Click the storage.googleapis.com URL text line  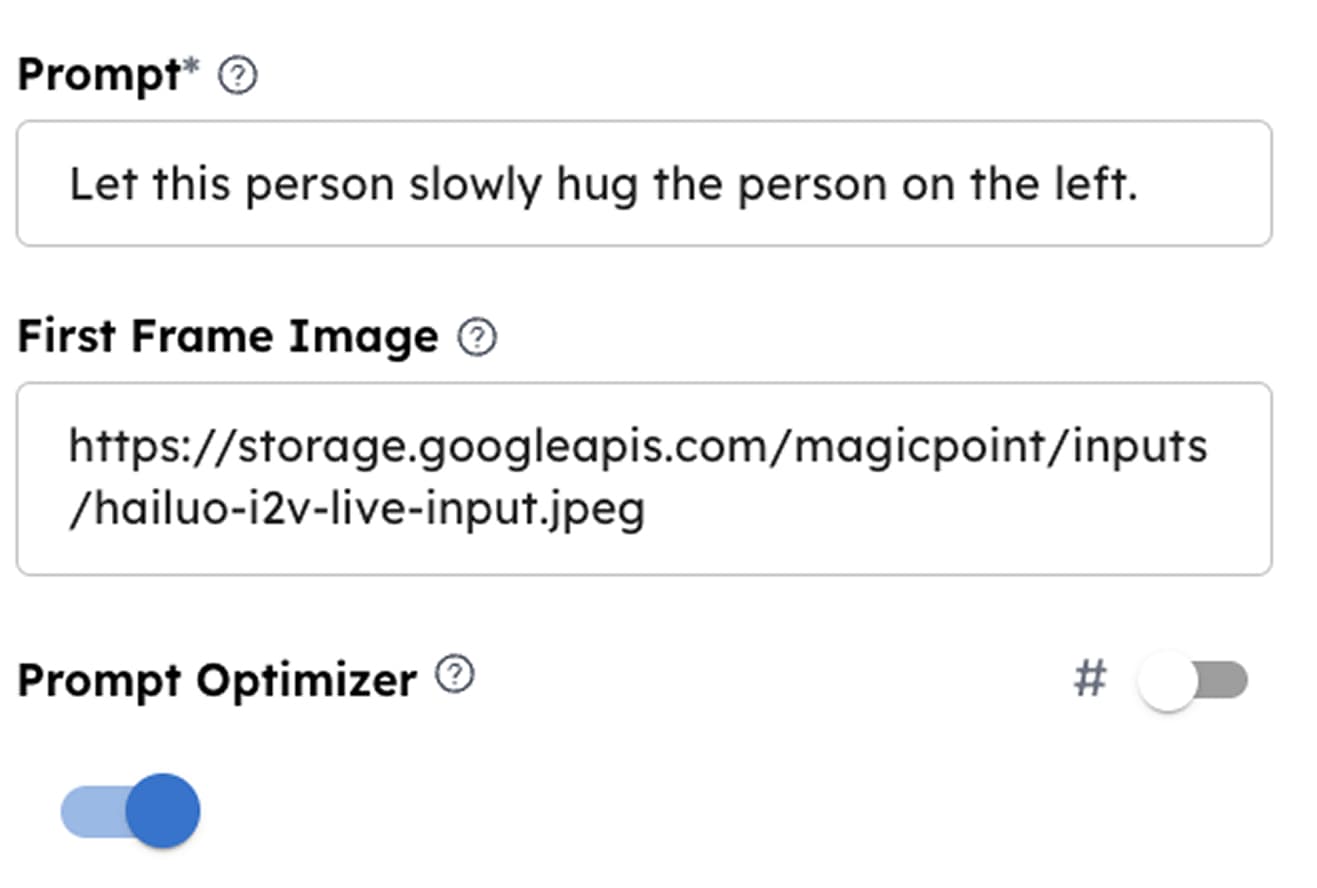click(637, 446)
